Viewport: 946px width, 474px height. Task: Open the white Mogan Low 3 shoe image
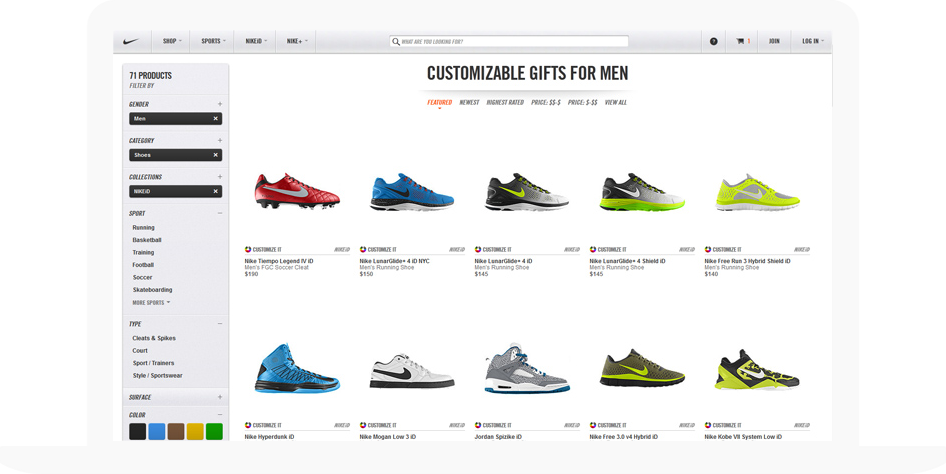click(411, 371)
